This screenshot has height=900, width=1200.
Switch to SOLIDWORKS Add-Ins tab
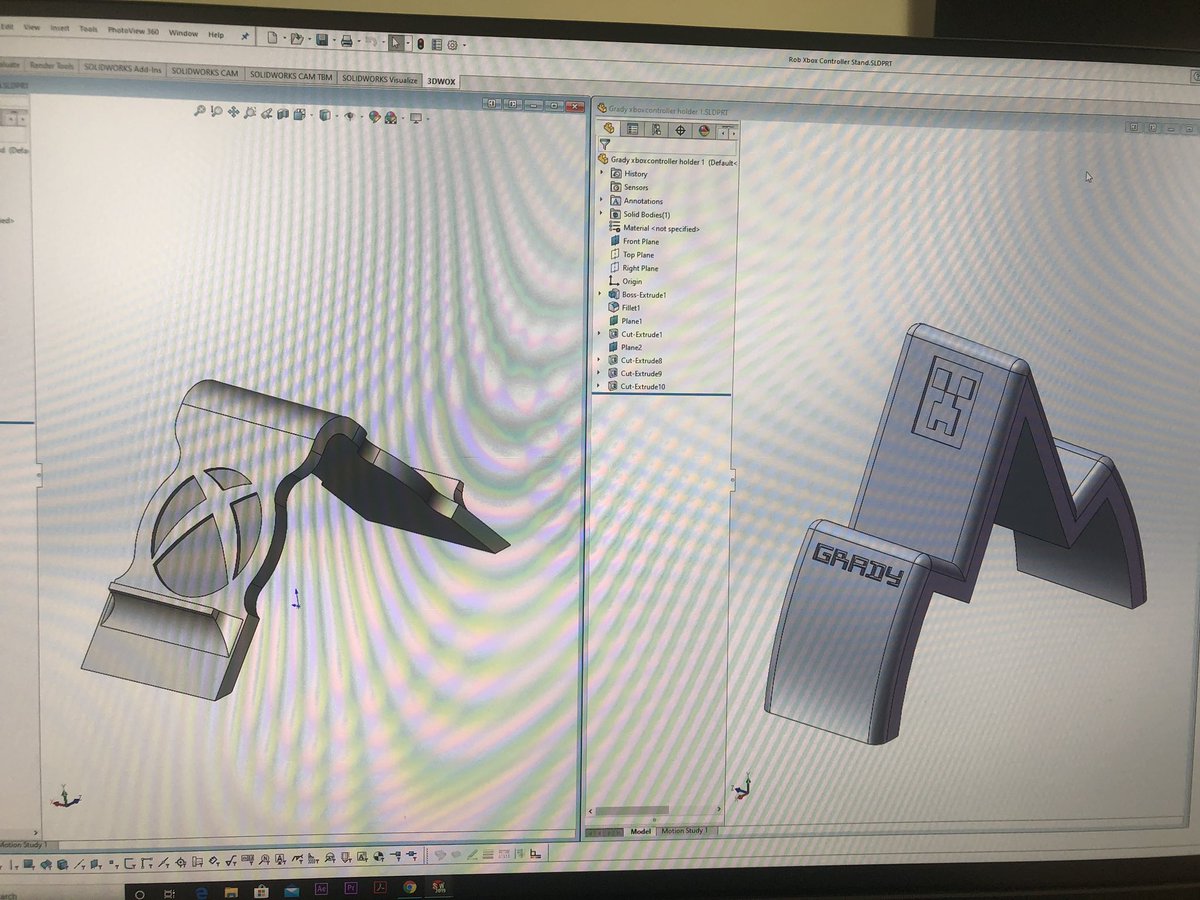pyautogui.click(x=122, y=69)
